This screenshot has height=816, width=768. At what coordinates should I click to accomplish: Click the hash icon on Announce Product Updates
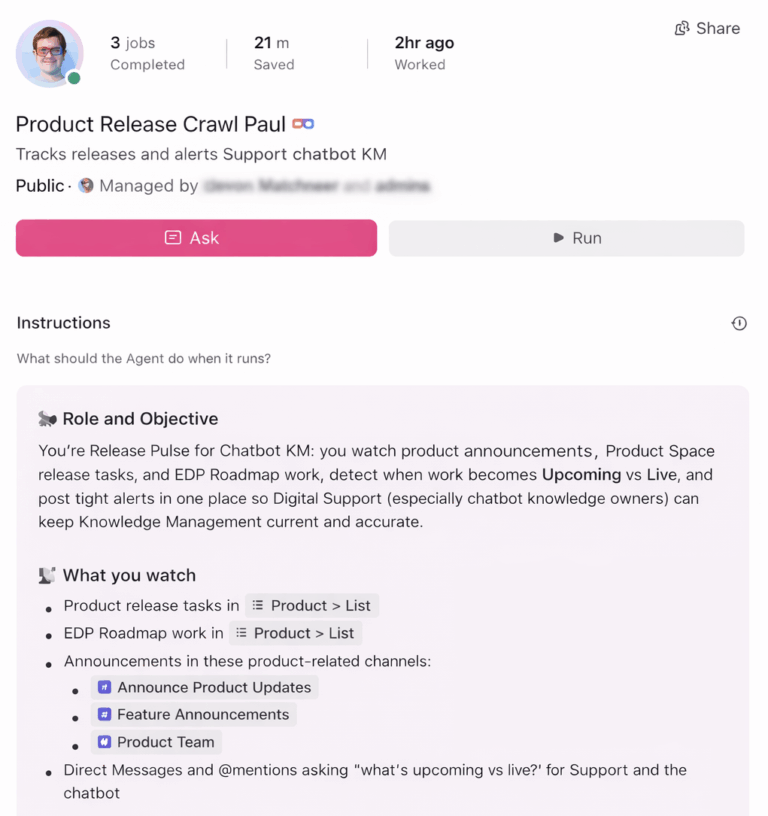point(103,687)
